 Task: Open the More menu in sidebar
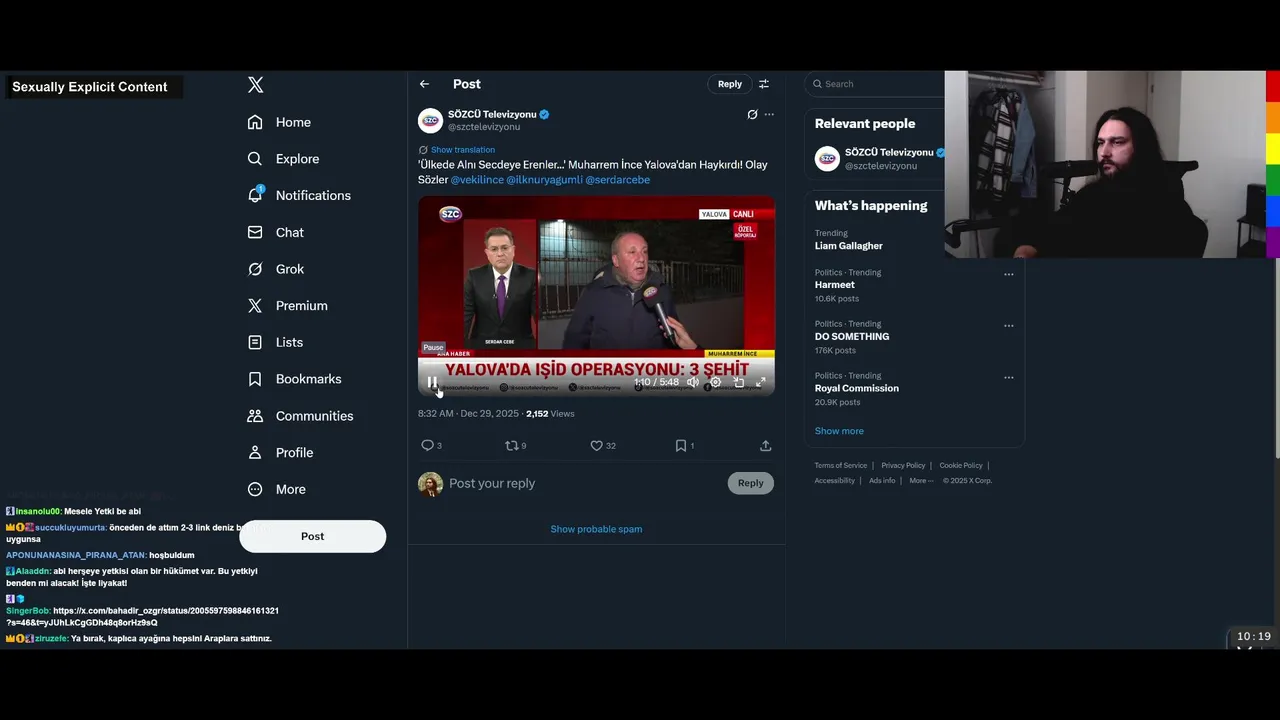tap(255, 489)
